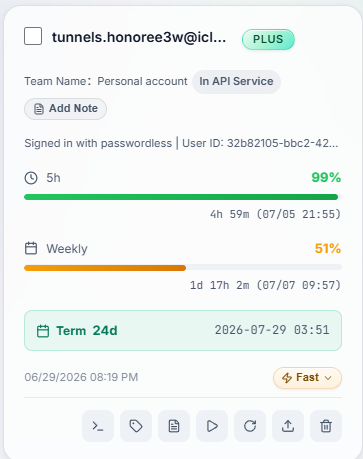Click the calendar icon in Term box
This screenshot has height=459, width=363.
click(43, 331)
